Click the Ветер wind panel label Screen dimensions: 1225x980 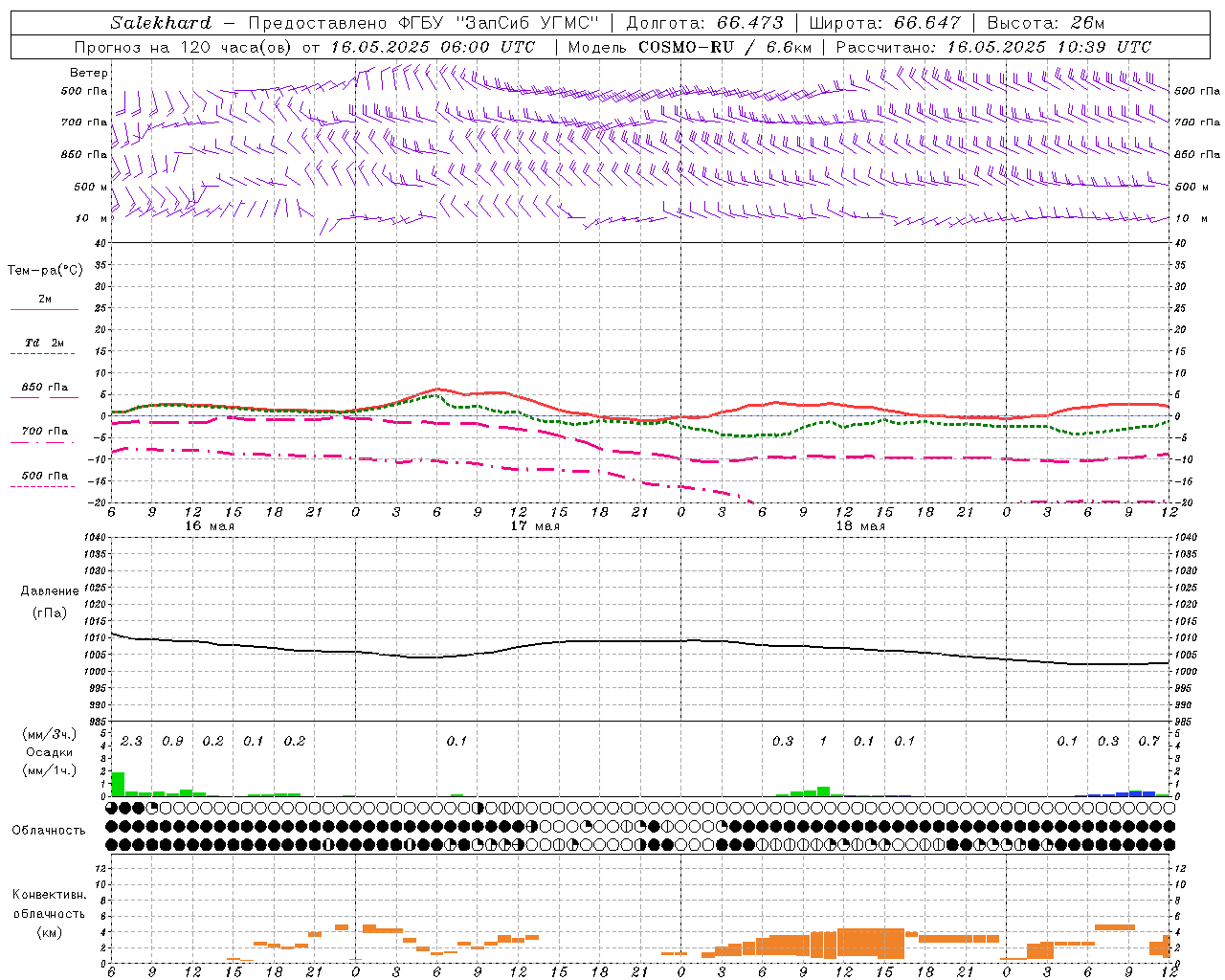tap(89, 73)
